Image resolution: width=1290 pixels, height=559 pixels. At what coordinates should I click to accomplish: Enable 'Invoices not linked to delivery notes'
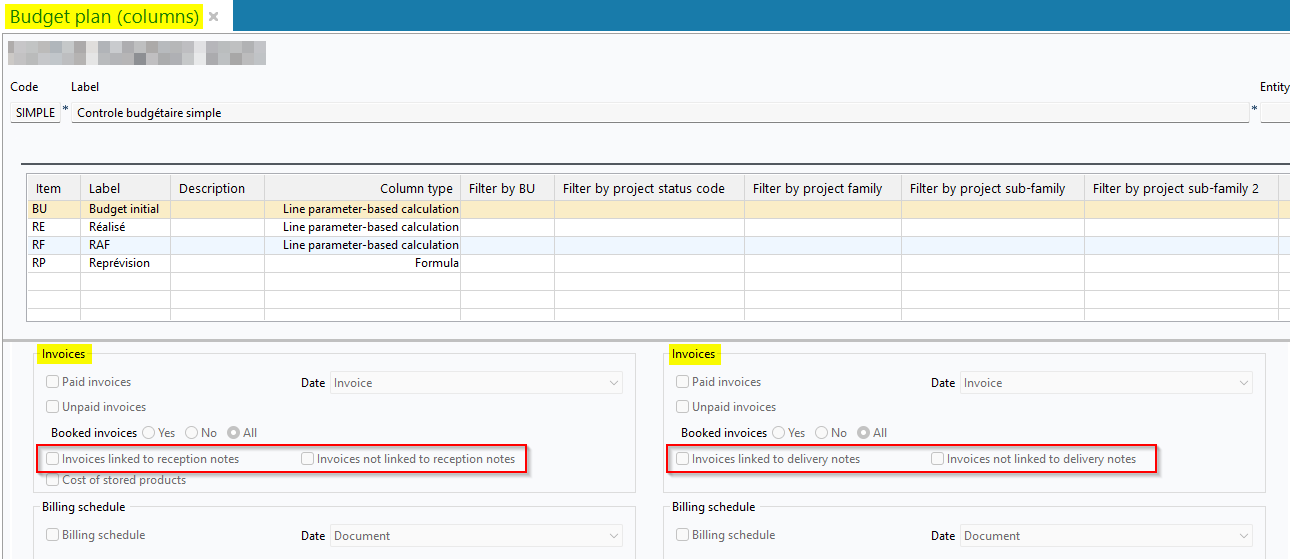click(938, 459)
